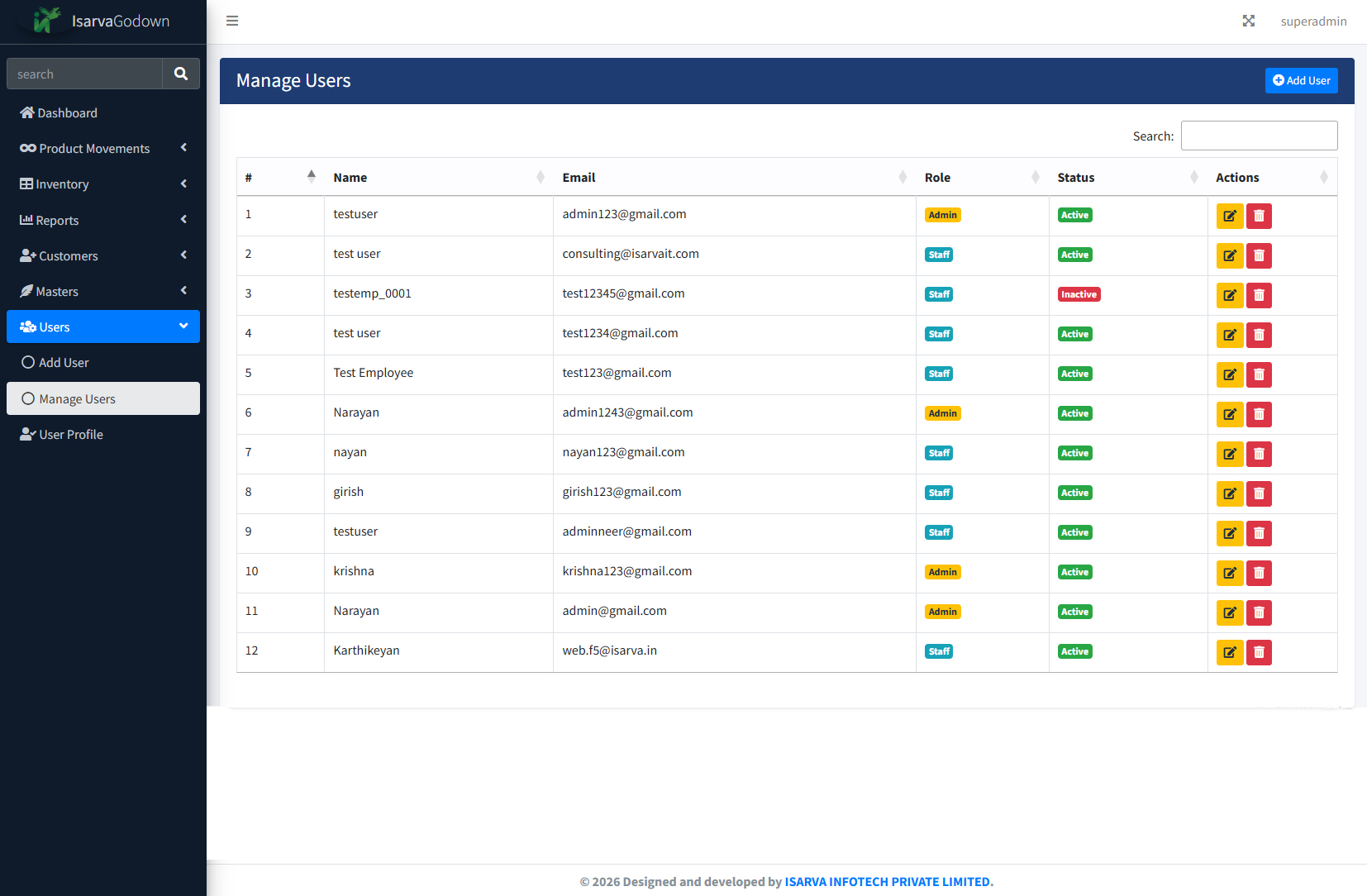Edit Test Employee user

pos(1230,374)
